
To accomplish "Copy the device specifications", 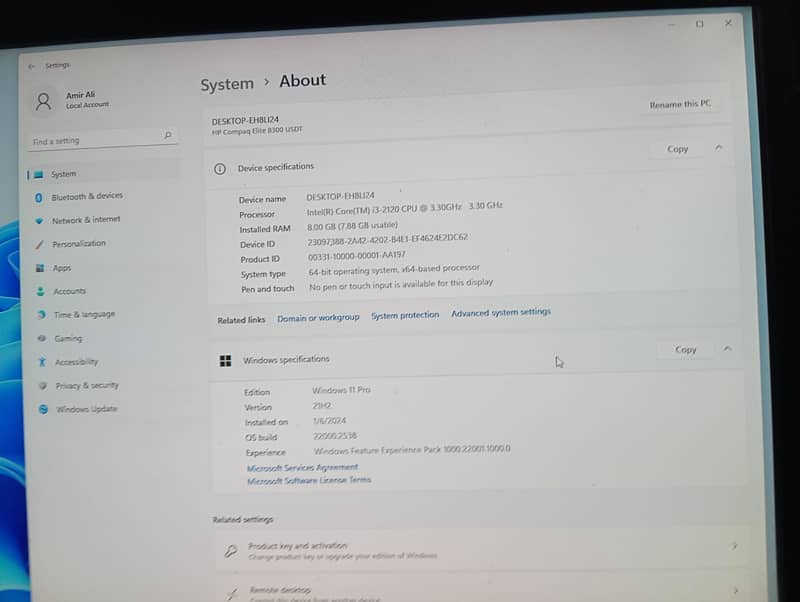I will [678, 149].
